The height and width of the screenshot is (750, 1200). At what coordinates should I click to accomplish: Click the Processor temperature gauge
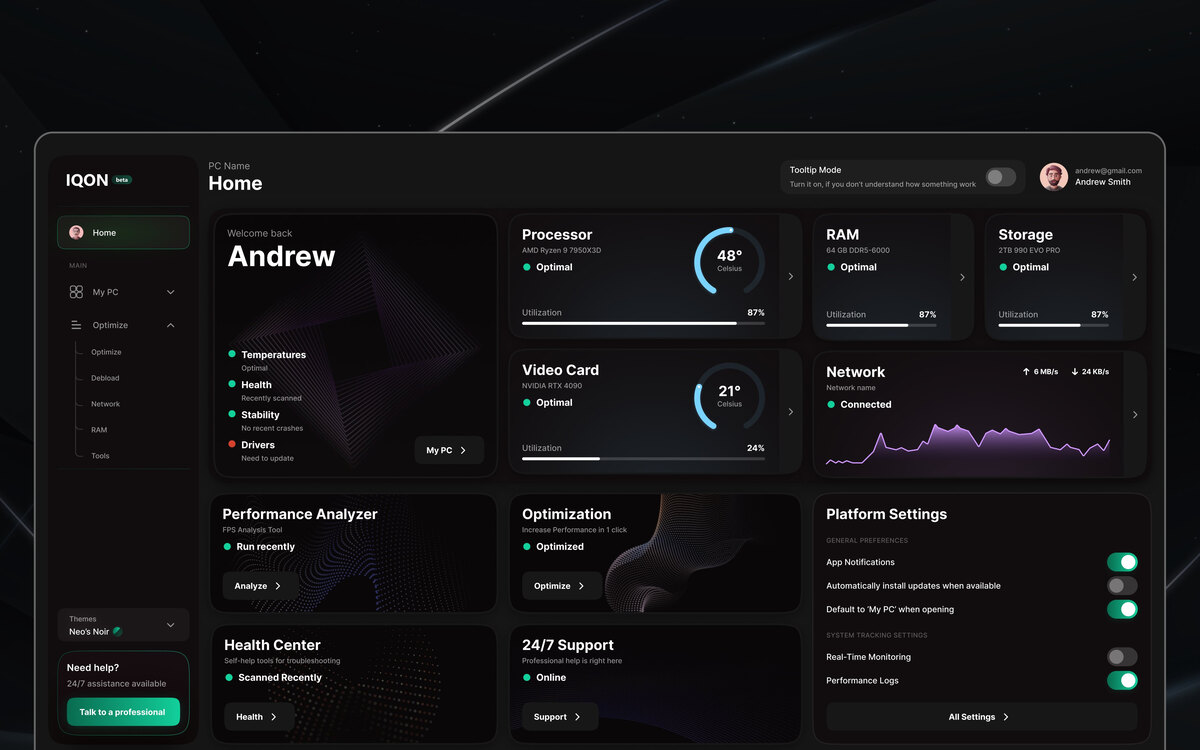coord(730,260)
